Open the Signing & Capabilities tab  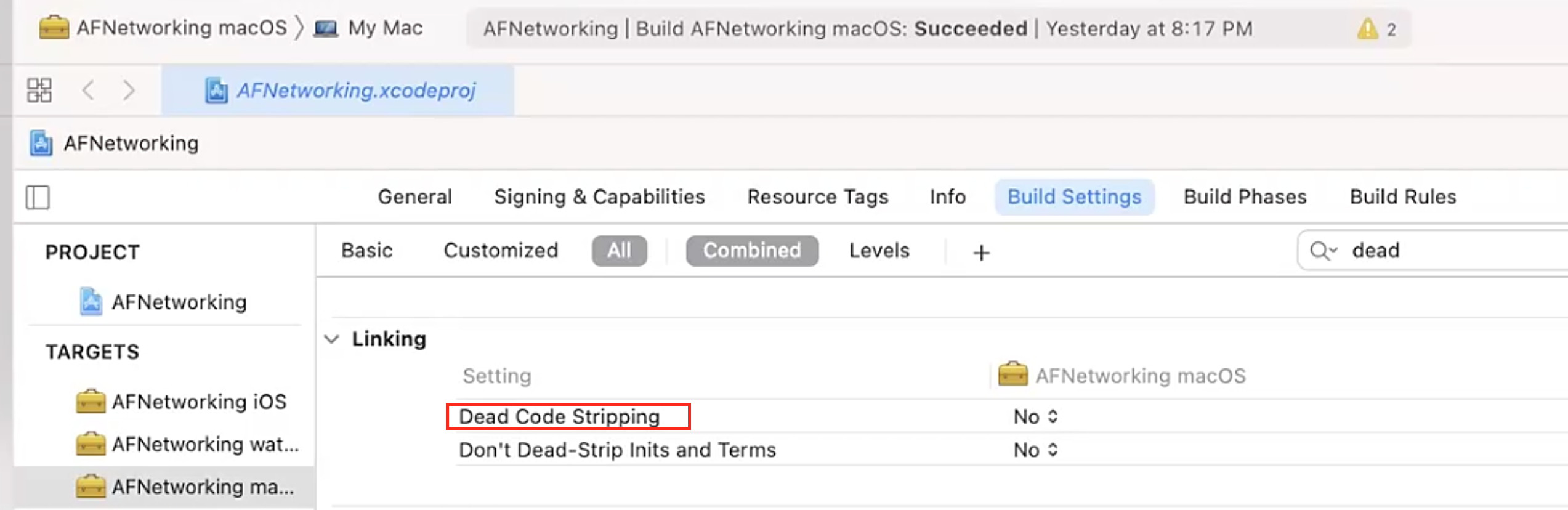pyautogui.click(x=599, y=197)
